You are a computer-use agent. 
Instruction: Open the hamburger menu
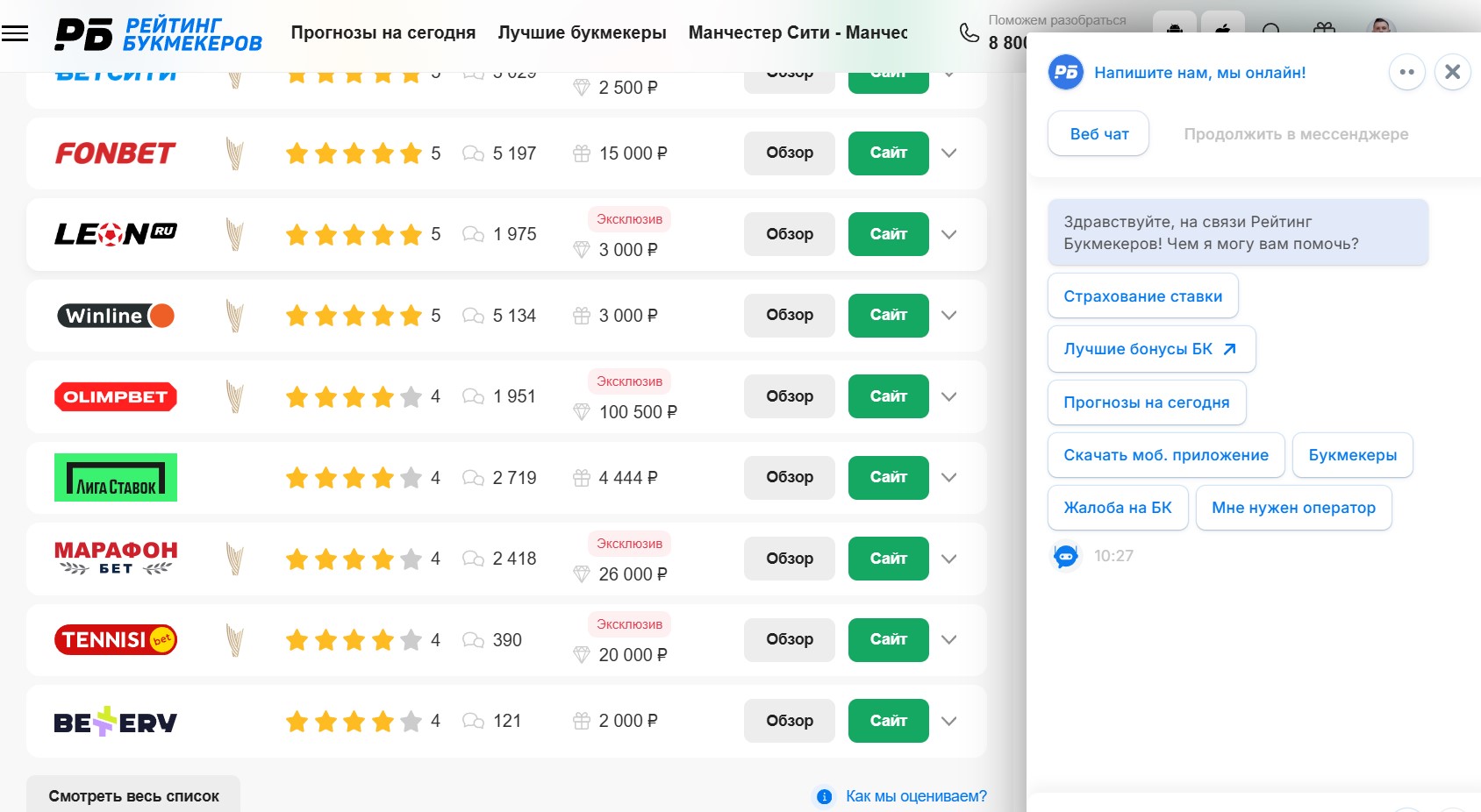[15, 34]
